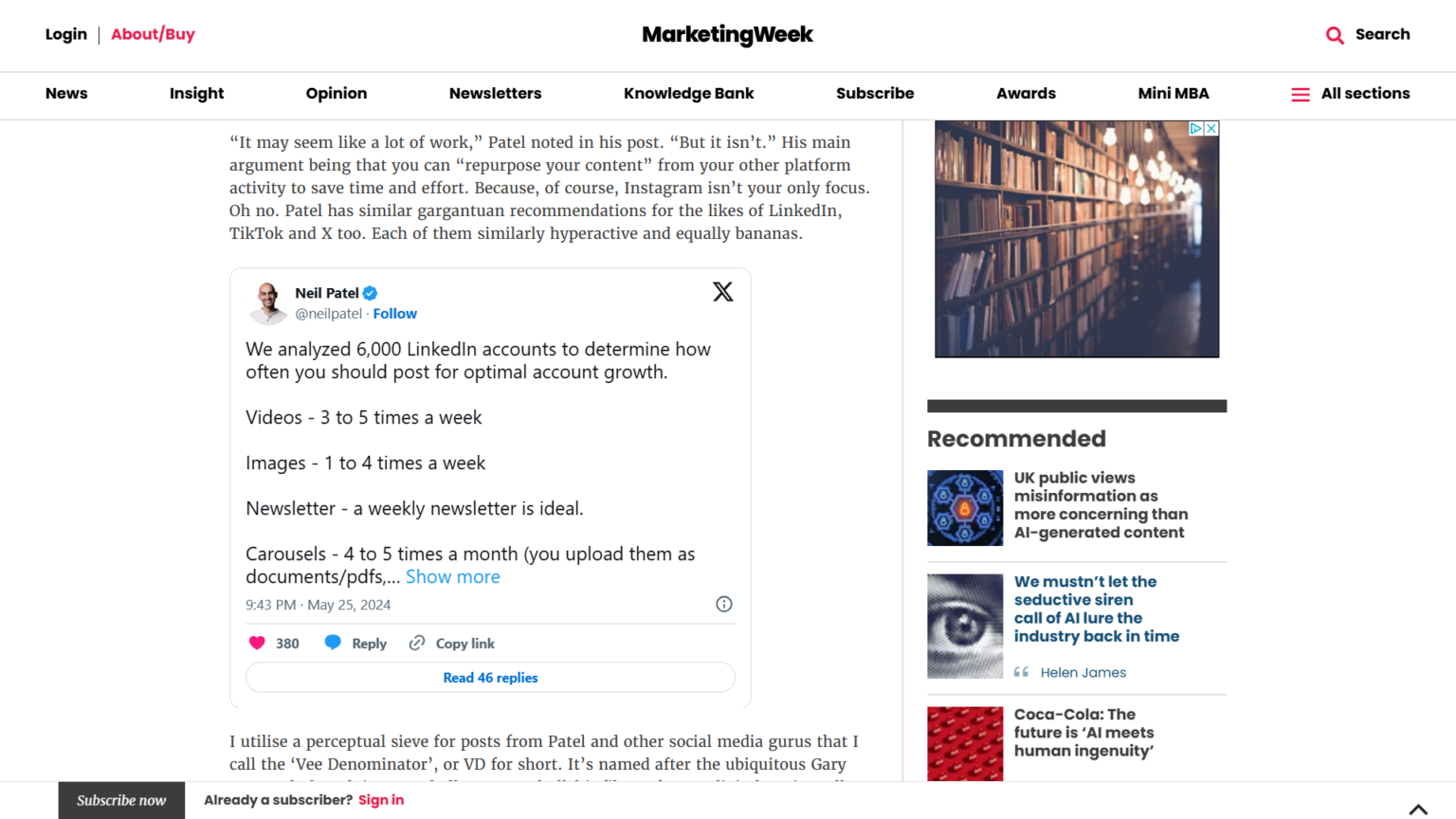Open the tweet info icon

point(723,604)
